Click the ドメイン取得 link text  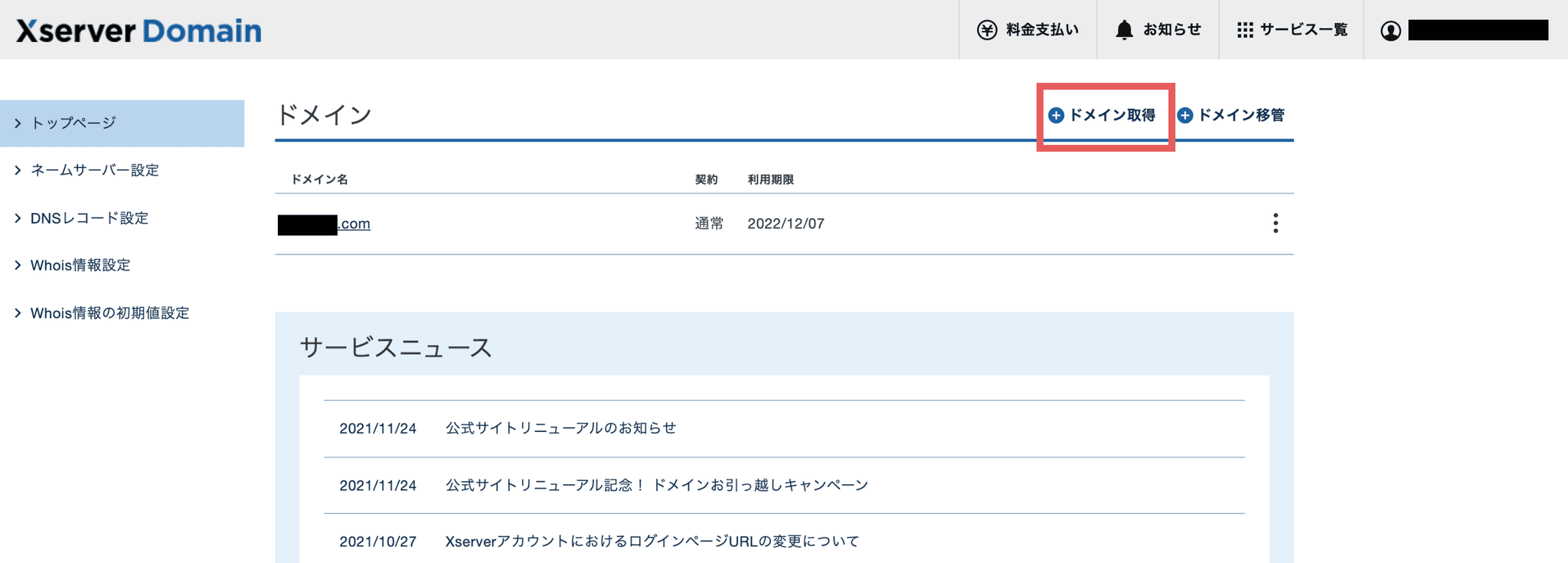(1112, 116)
